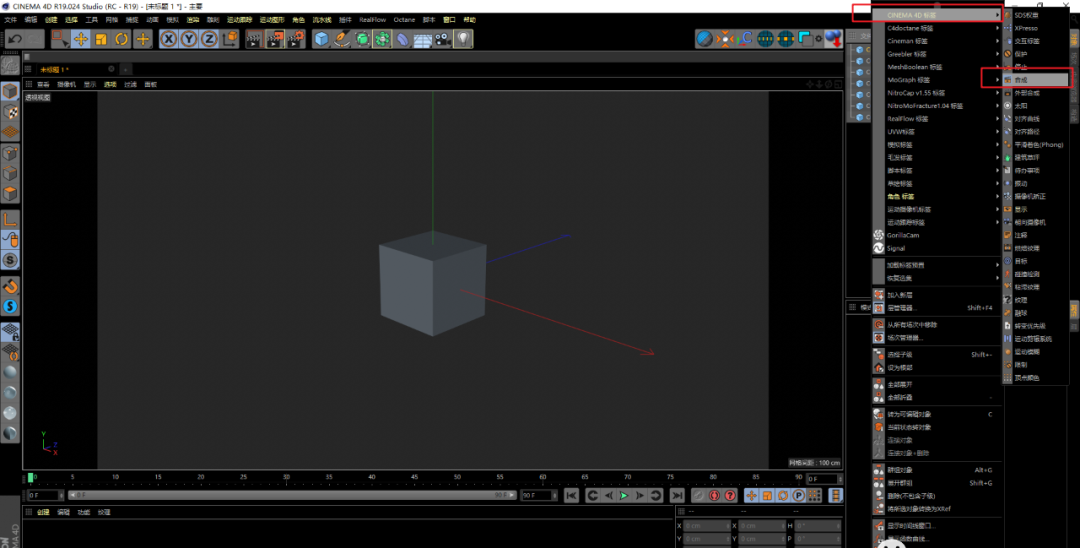The height and width of the screenshot is (548, 1080).
Task: Toggle parameter keyframing P button
Action: [x=798, y=495]
